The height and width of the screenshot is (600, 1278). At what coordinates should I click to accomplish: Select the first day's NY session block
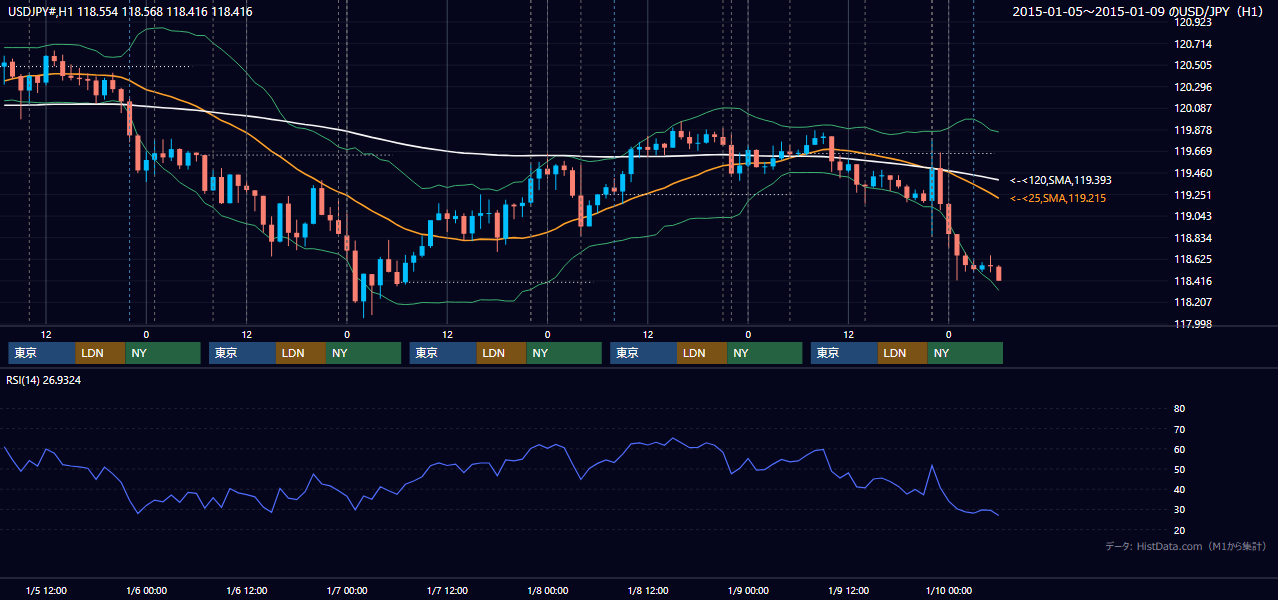pyautogui.click(x=163, y=353)
